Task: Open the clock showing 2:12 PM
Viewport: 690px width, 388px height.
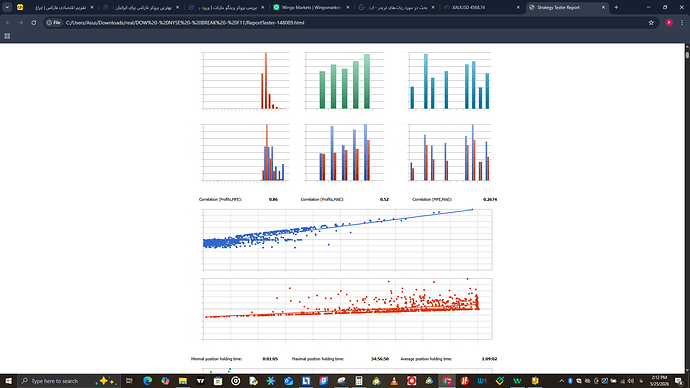Action: [659, 381]
